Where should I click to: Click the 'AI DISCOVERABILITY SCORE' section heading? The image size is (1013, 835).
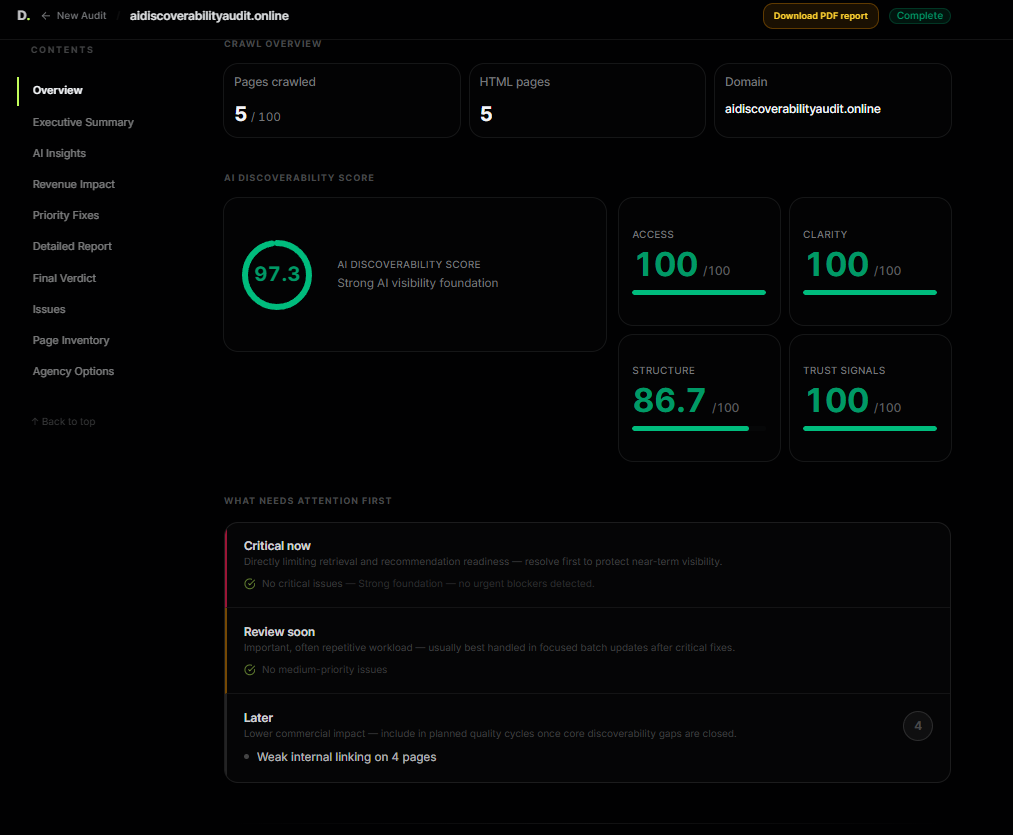click(x=299, y=178)
